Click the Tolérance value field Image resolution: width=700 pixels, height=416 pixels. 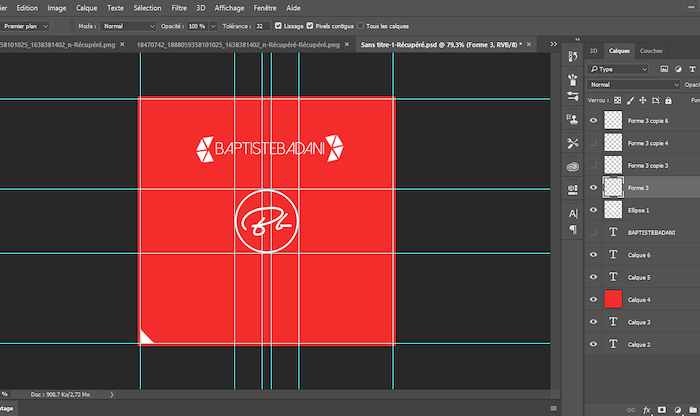coord(262,26)
